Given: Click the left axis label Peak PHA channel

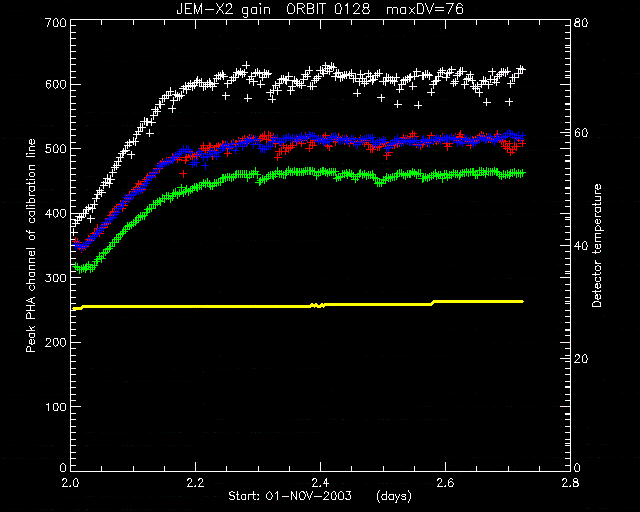Looking at the screenshot, I should coord(31,245).
